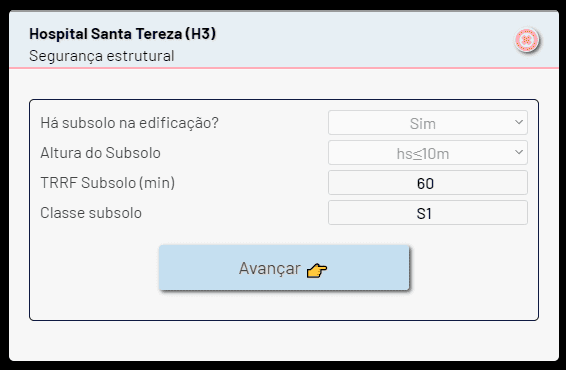
Task: Focus the Classe subsolo field showing S1
Action: [x=428, y=213]
